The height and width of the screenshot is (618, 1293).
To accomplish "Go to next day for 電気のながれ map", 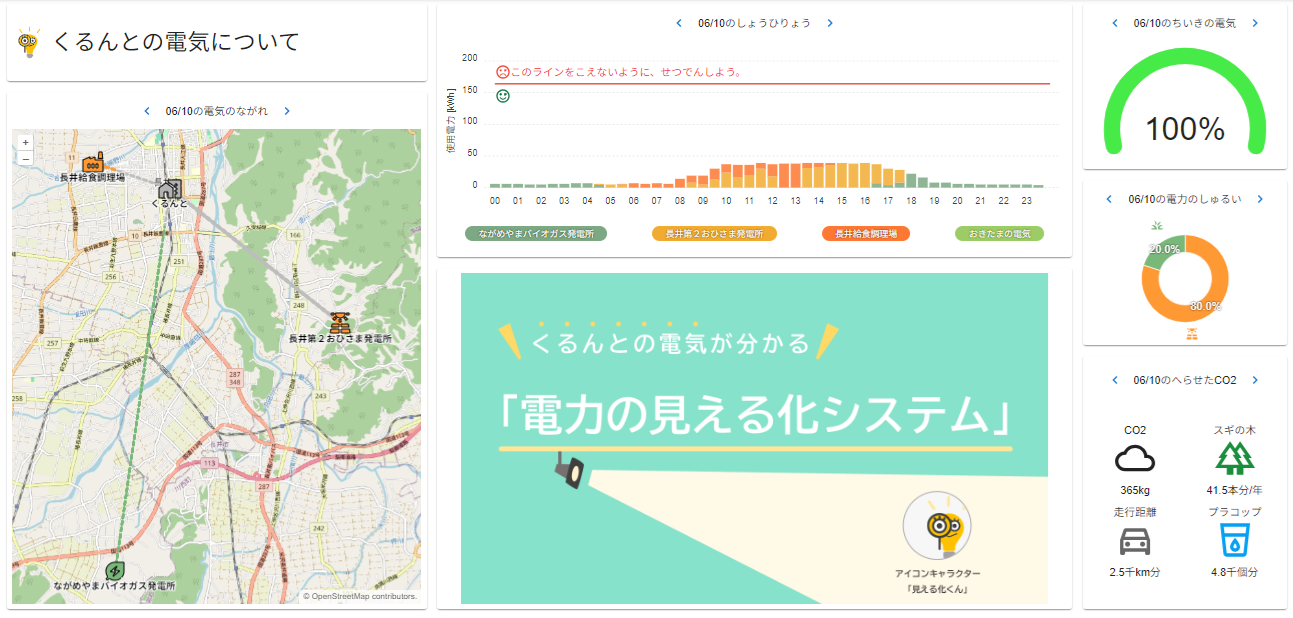I will pos(287,111).
